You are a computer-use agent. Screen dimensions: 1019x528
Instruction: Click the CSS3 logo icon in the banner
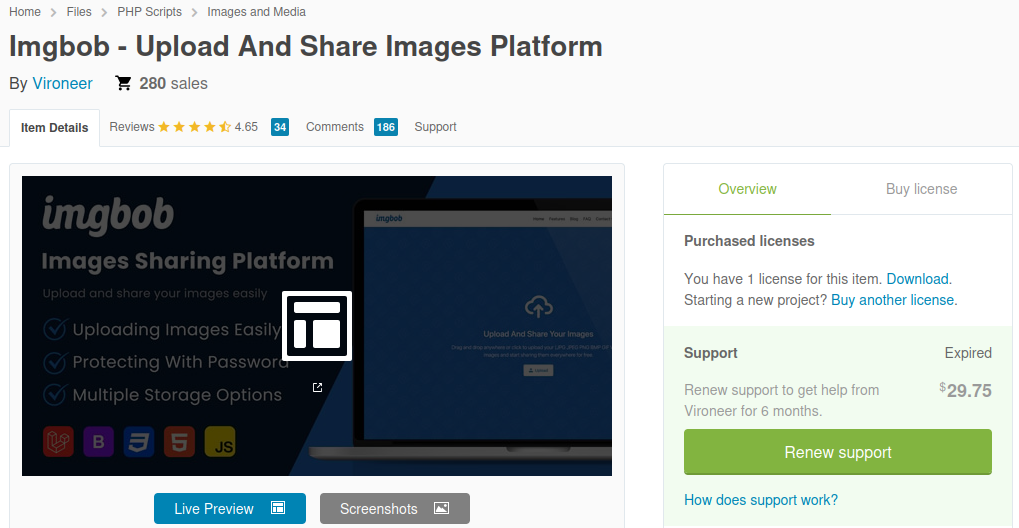pyautogui.click(x=139, y=442)
